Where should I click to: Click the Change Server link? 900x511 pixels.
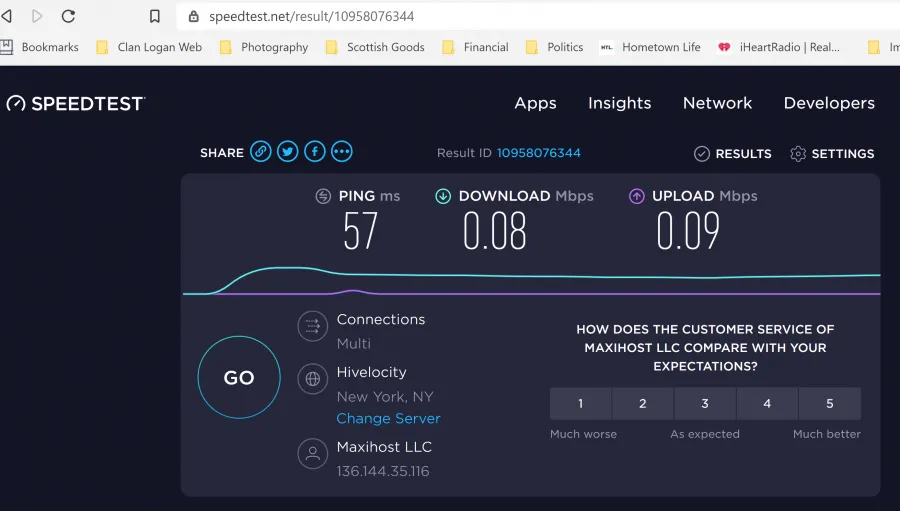[388, 419]
